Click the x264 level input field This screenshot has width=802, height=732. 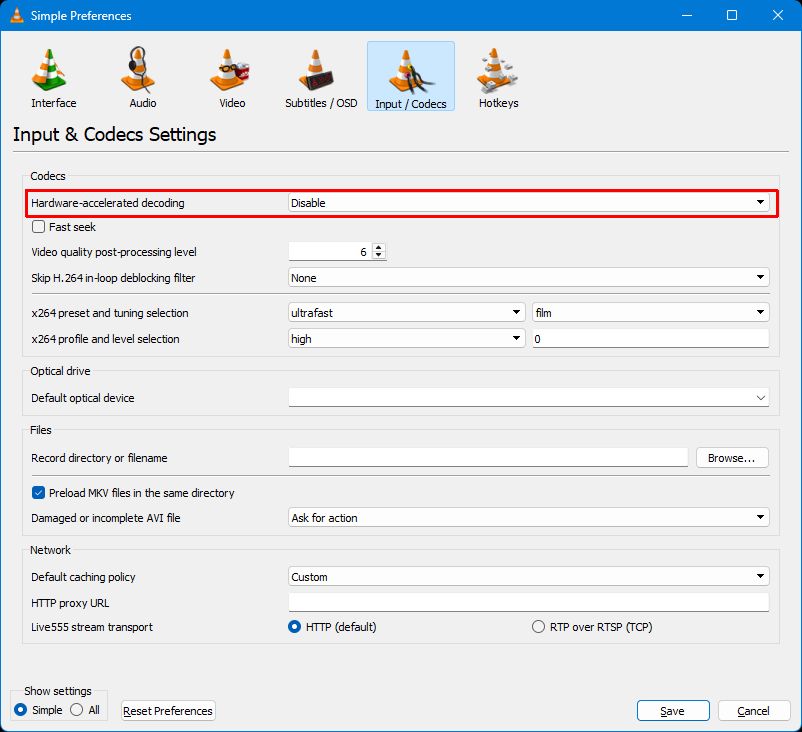(x=651, y=339)
